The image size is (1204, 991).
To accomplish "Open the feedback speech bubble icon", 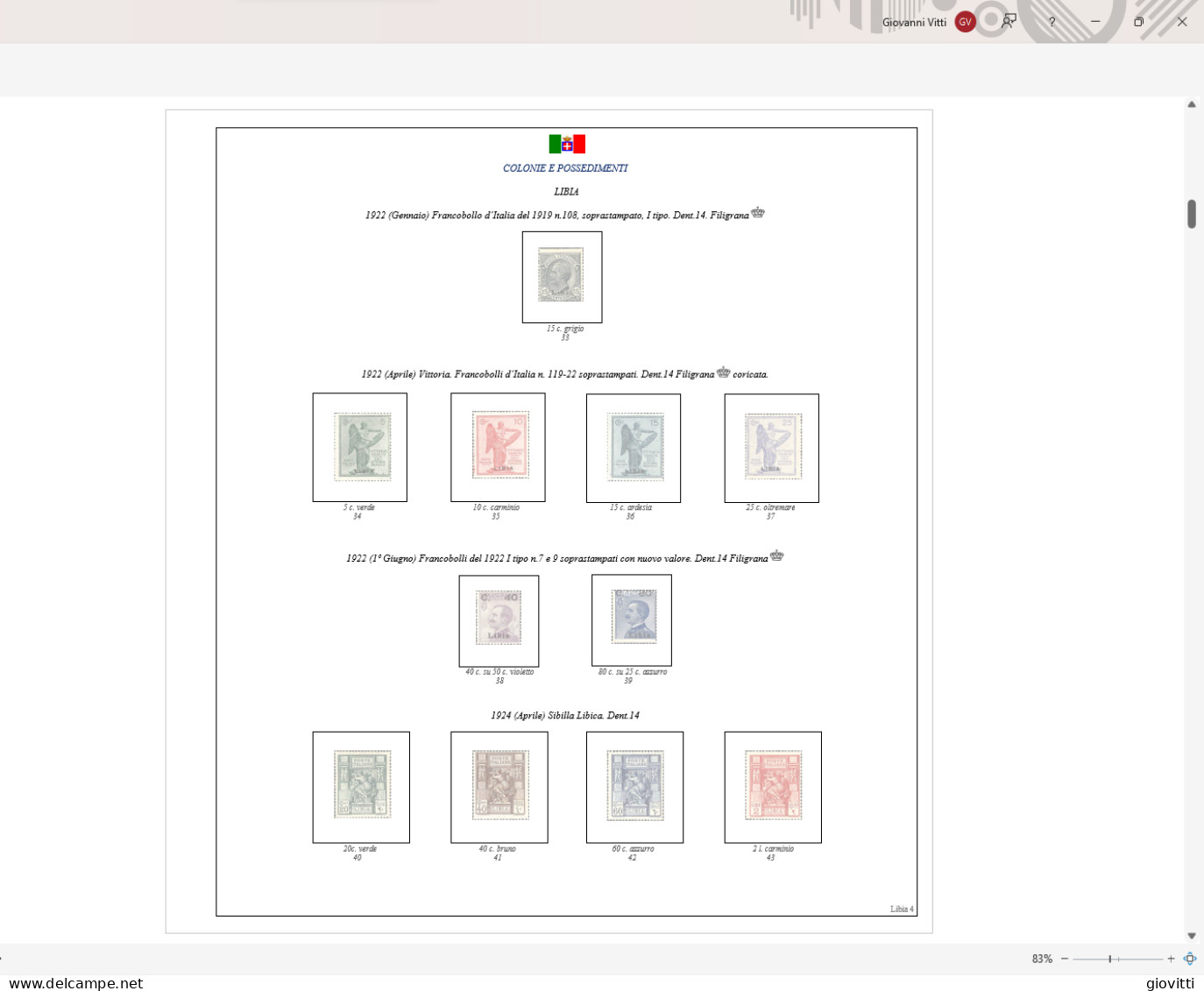I will (x=1009, y=21).
